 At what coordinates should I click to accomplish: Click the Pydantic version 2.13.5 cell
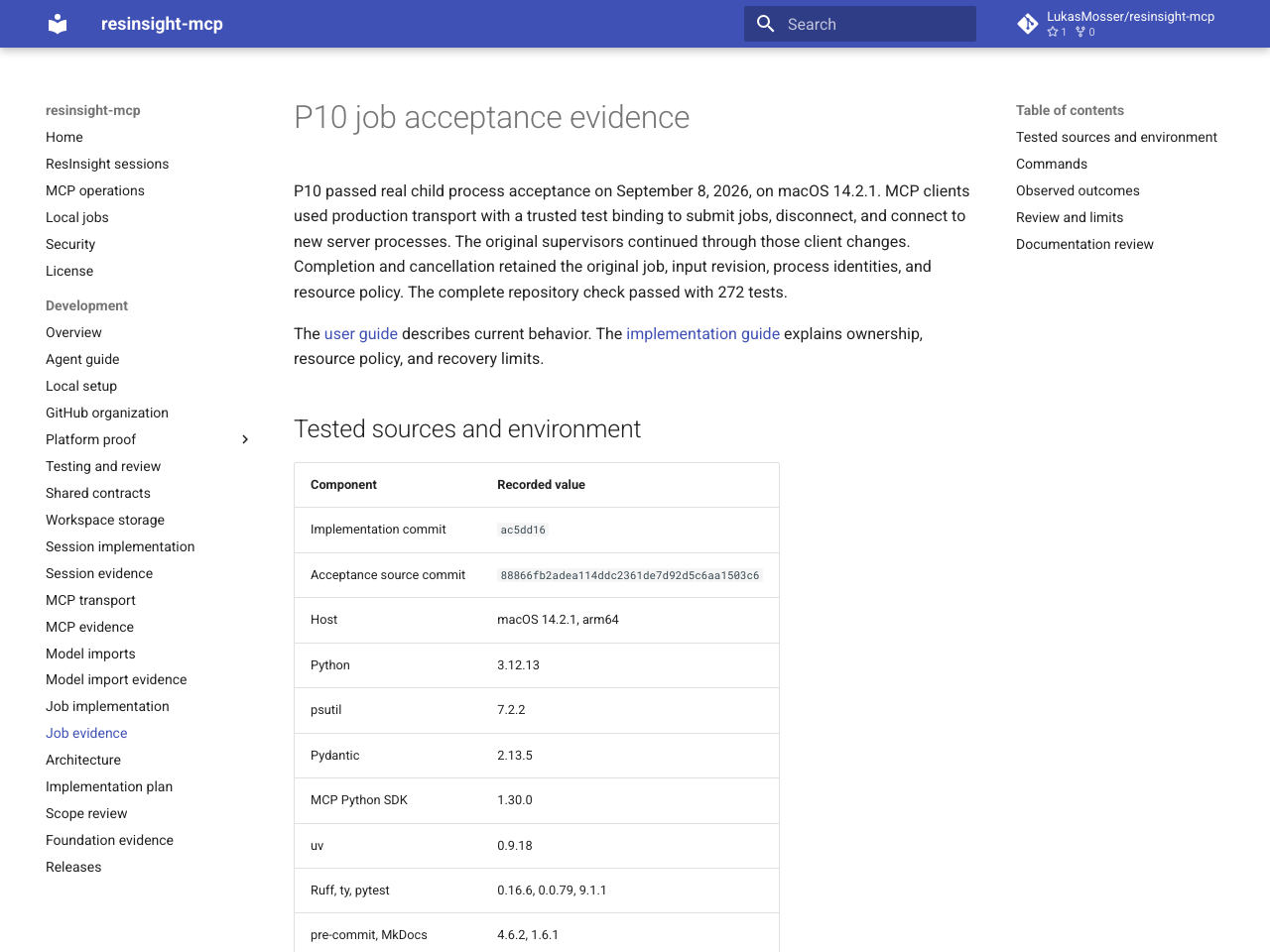pos(515,756)
